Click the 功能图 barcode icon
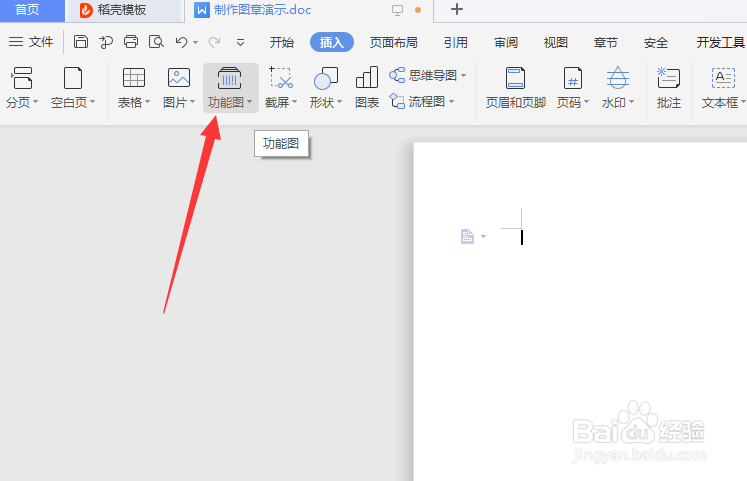 pos(229,78)
